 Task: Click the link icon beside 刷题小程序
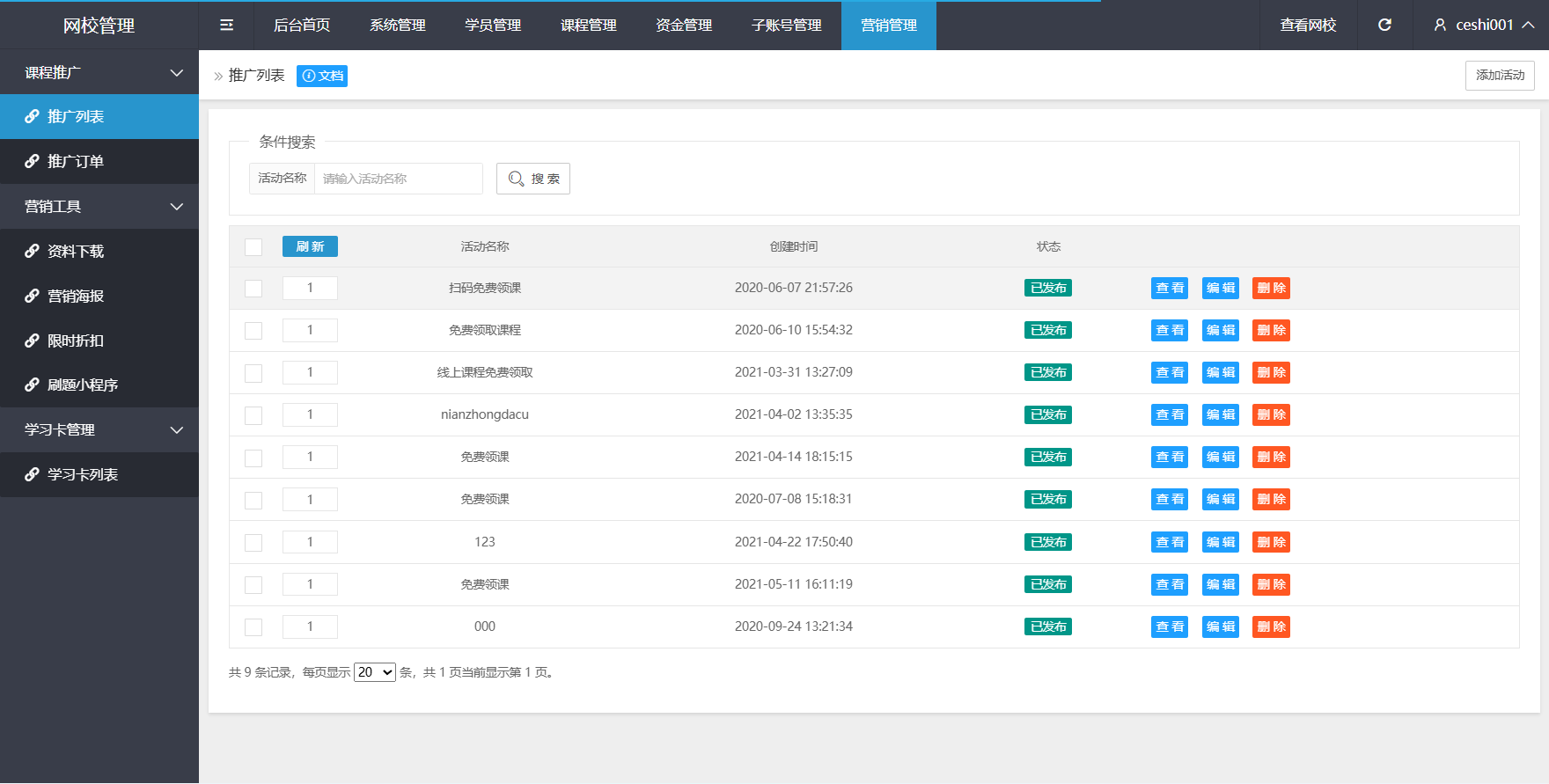[32, 385]
